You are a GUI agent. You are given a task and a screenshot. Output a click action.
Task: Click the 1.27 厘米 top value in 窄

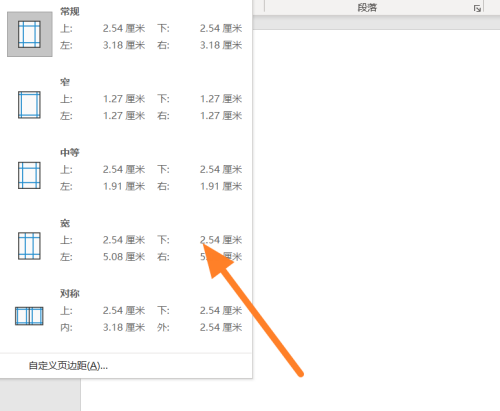[x=124, y=99]
